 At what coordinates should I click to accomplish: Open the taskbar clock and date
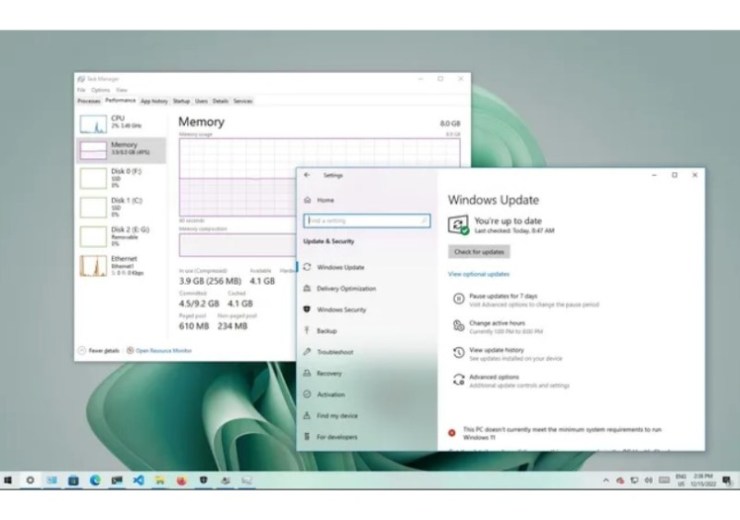point(703,480)
